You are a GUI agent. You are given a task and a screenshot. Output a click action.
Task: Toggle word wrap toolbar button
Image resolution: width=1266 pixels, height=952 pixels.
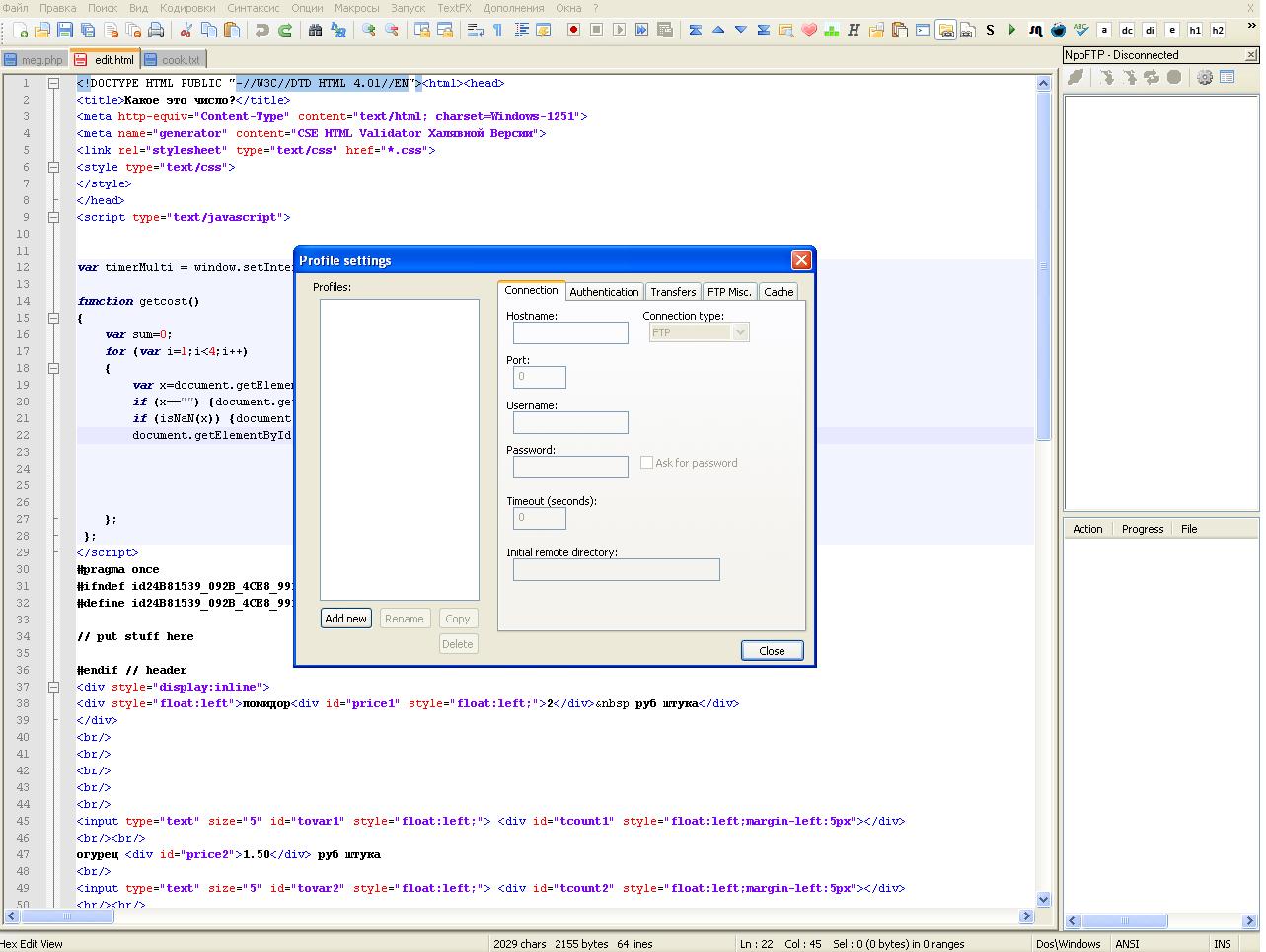coord(476,31)
